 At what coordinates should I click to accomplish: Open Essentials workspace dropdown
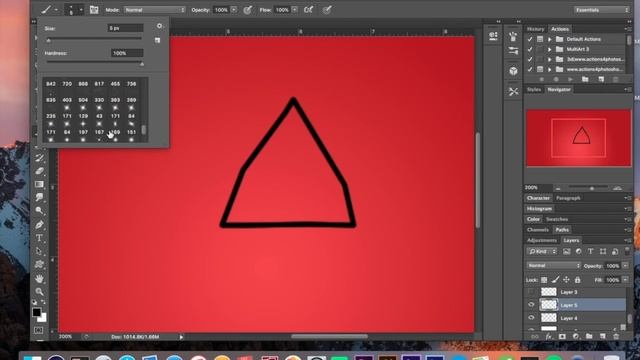coord(602,10)
